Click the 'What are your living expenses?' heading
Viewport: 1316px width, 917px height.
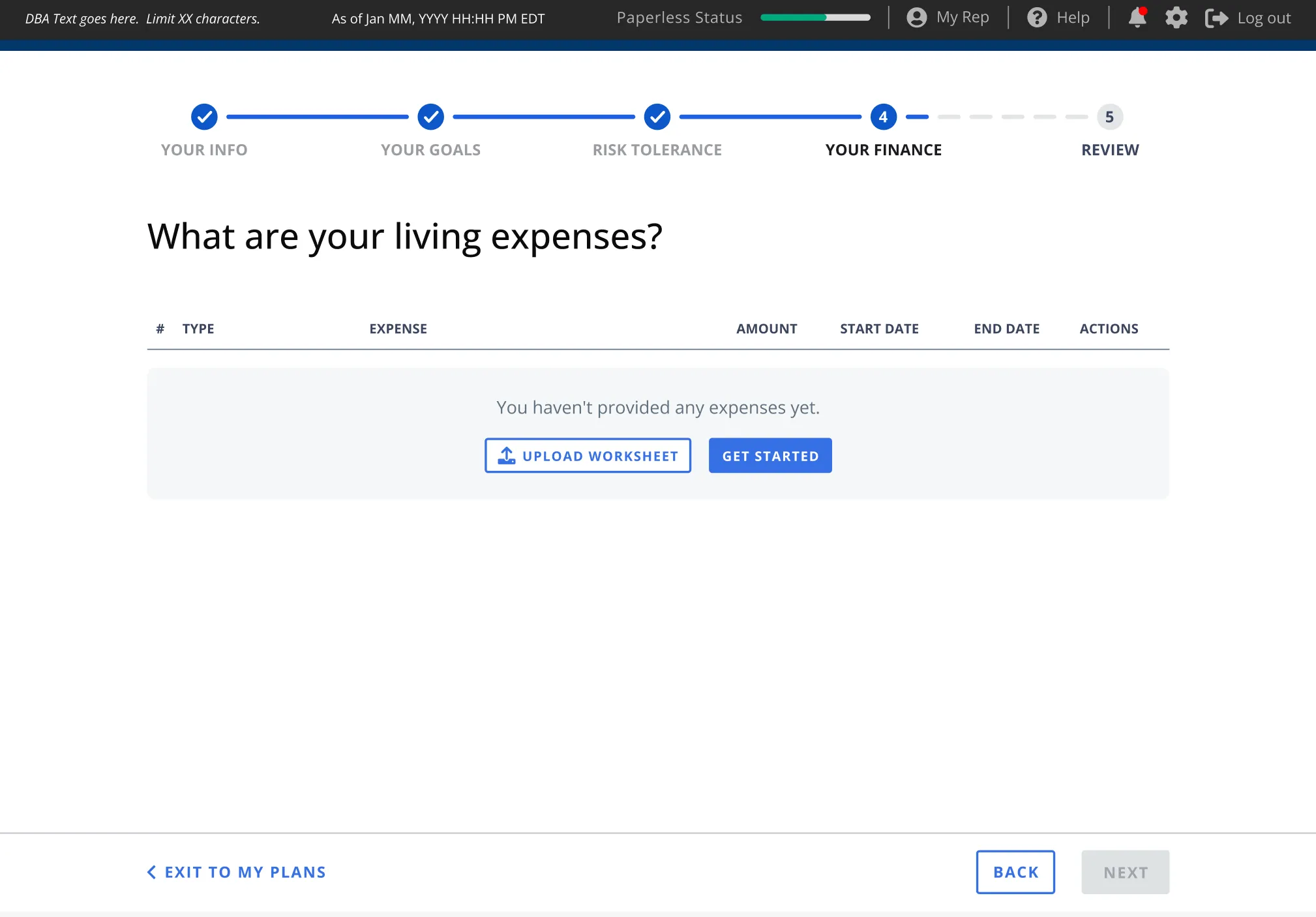(405, 236)
